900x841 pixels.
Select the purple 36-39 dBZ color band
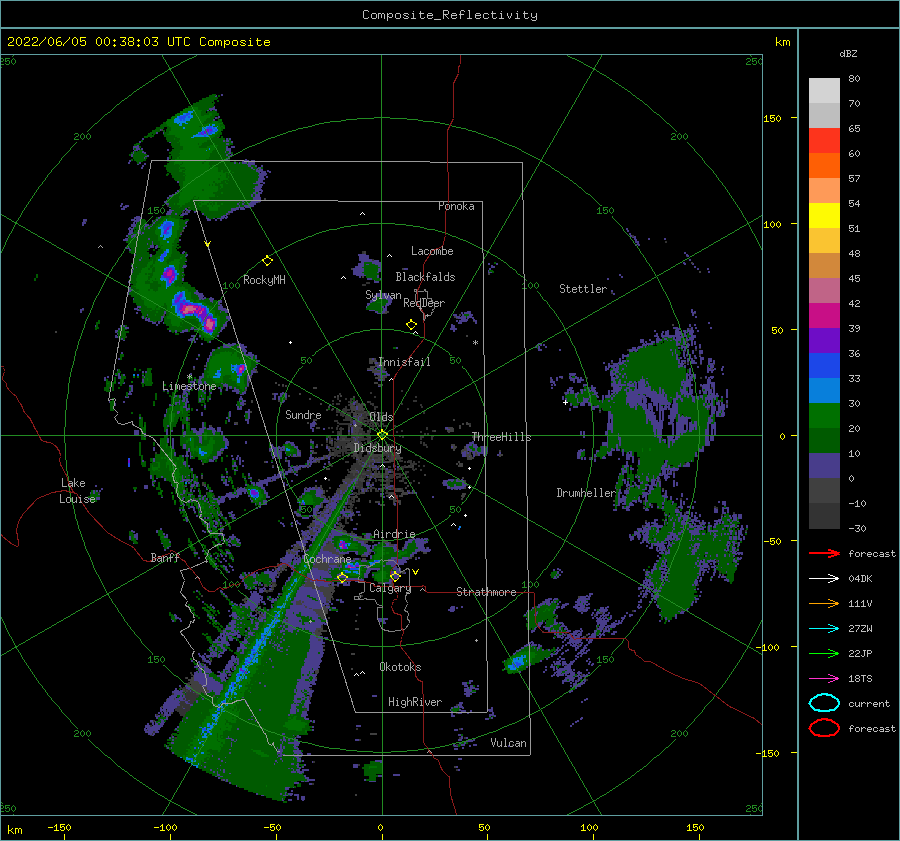point(824,341)
